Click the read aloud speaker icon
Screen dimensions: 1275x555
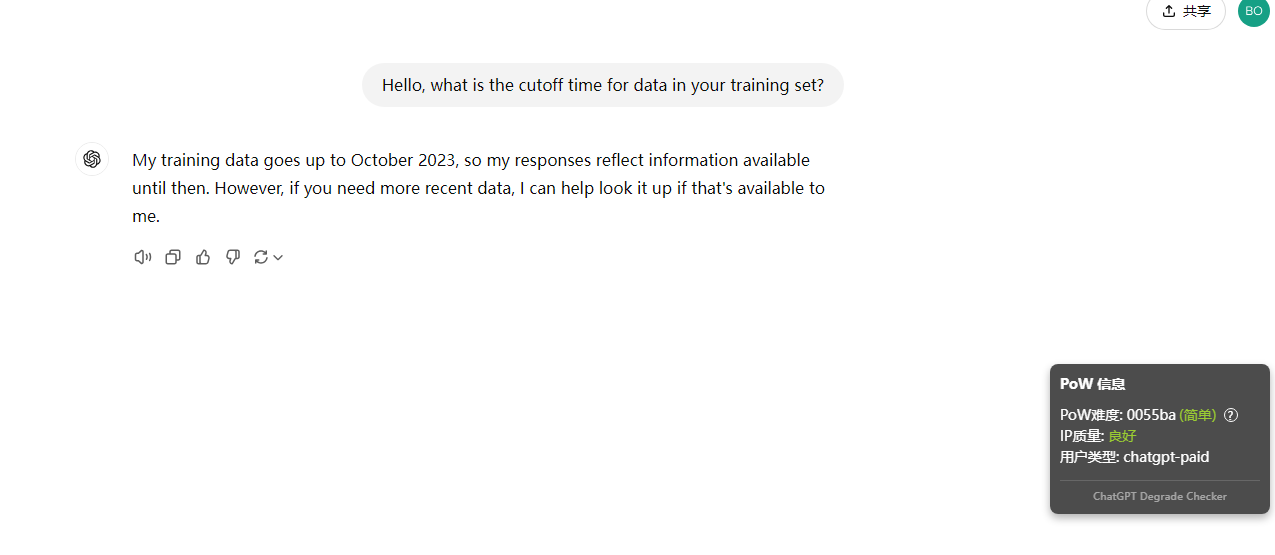143,257
